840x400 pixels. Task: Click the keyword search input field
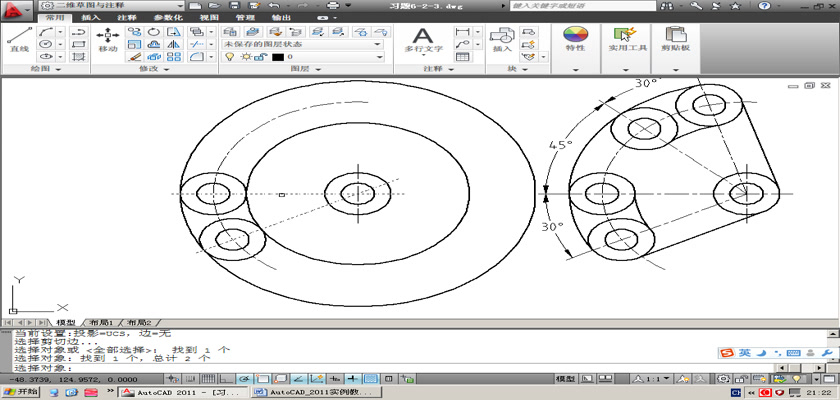tap(547, 6)
